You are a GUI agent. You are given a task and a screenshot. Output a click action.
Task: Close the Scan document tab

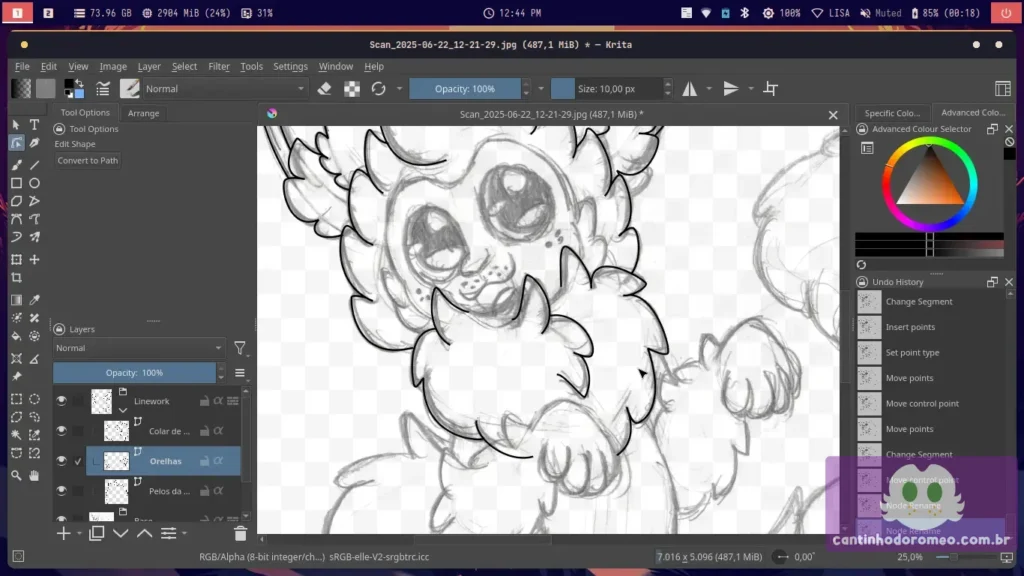point(833,115)
